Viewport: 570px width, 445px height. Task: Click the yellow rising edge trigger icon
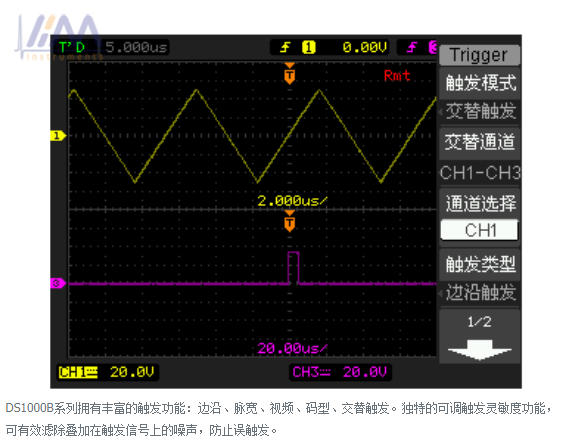pos(285,47)
